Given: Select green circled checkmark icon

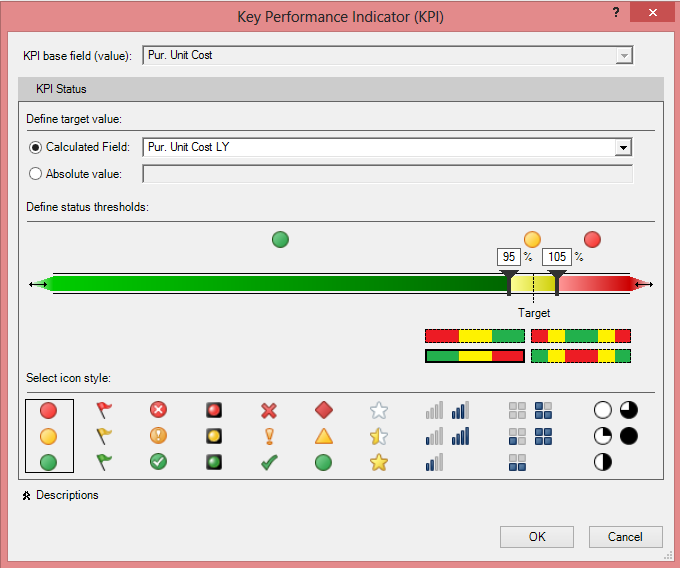Looking at the screenshot, I should [x=158, y=462].
